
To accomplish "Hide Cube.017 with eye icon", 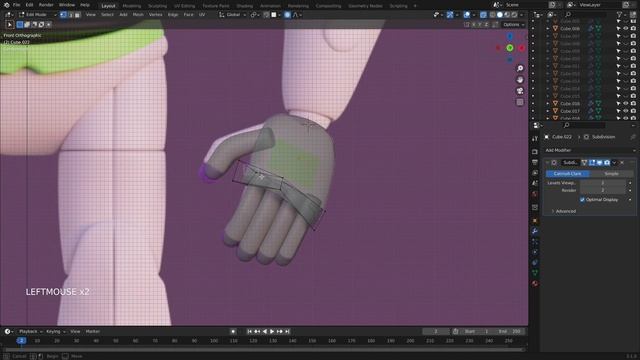I will [x=626, y=111].
